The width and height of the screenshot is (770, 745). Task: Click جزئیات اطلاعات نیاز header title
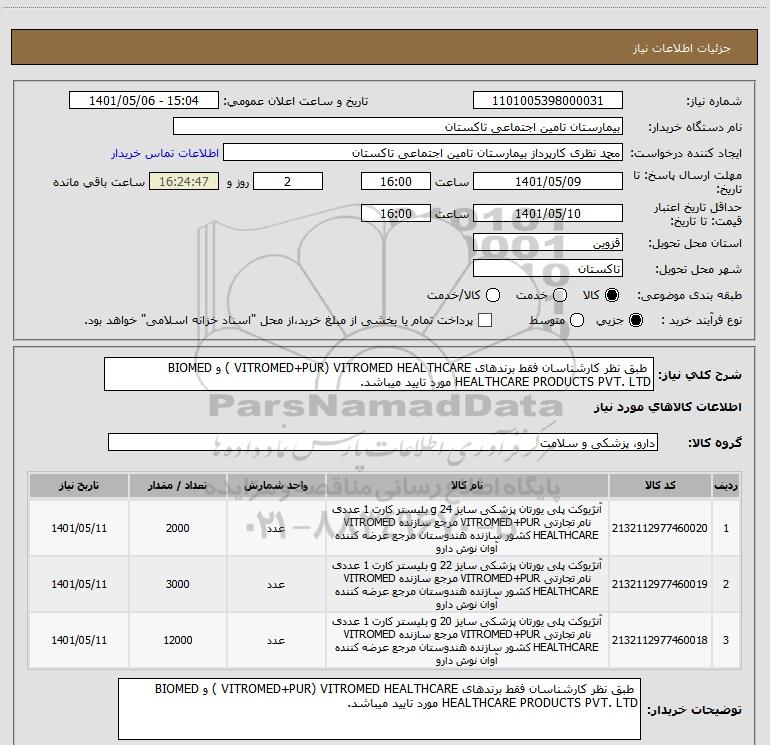coord(681,48)
